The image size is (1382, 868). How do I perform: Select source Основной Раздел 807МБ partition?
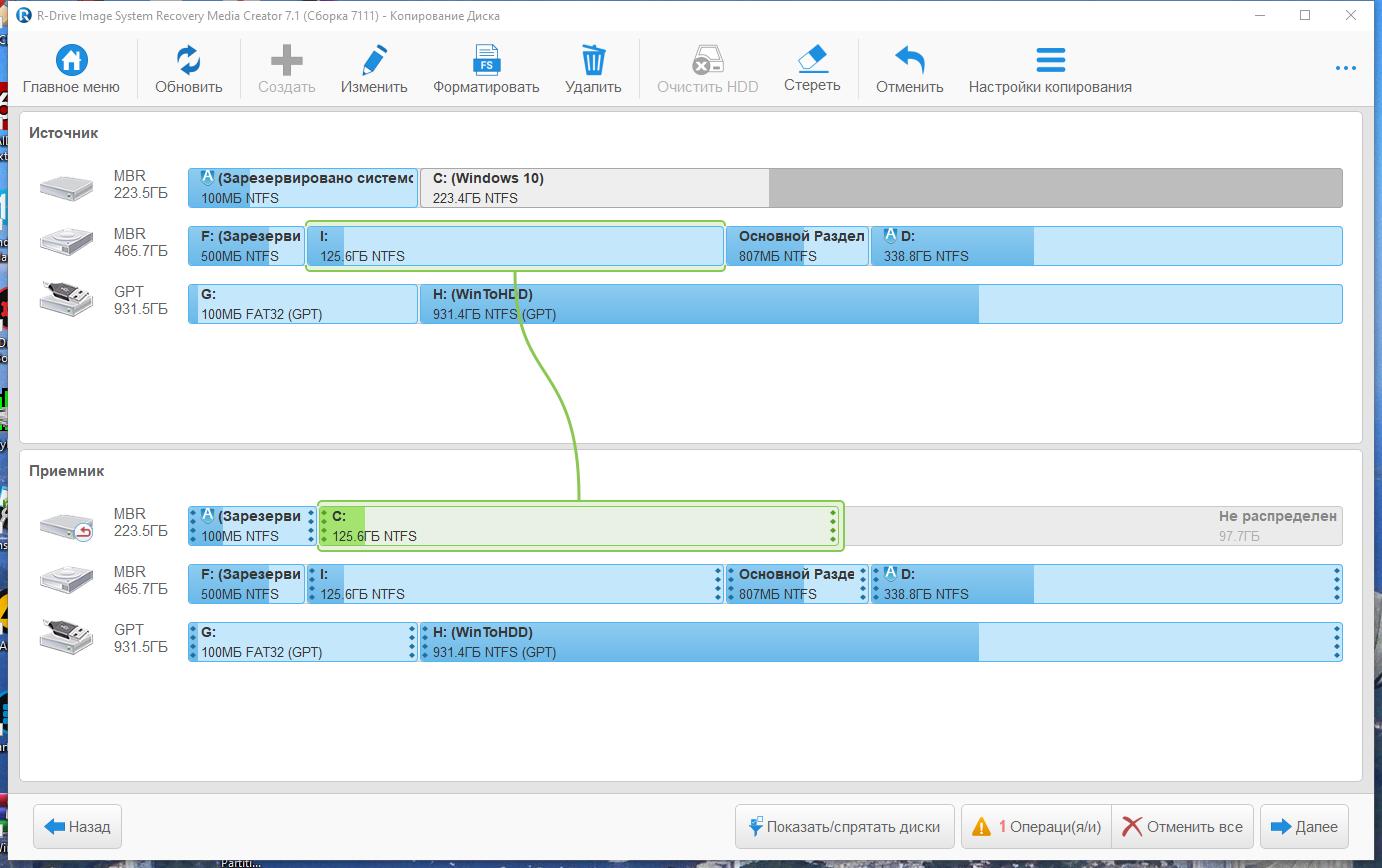coord(797,246)
